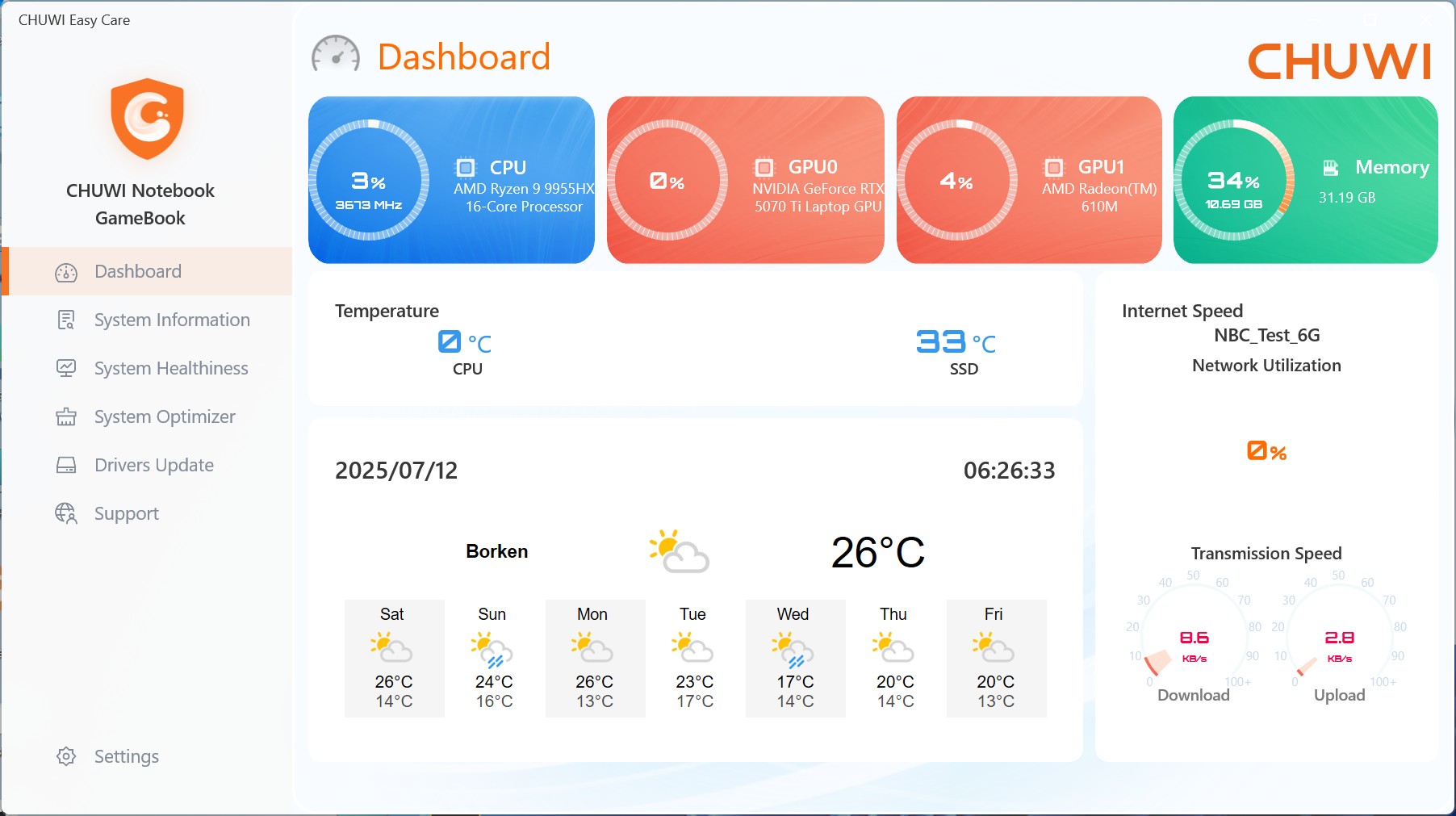Click the CHUWI Easy Care window title
The image size is (1456, 816).
pos(74,20)
